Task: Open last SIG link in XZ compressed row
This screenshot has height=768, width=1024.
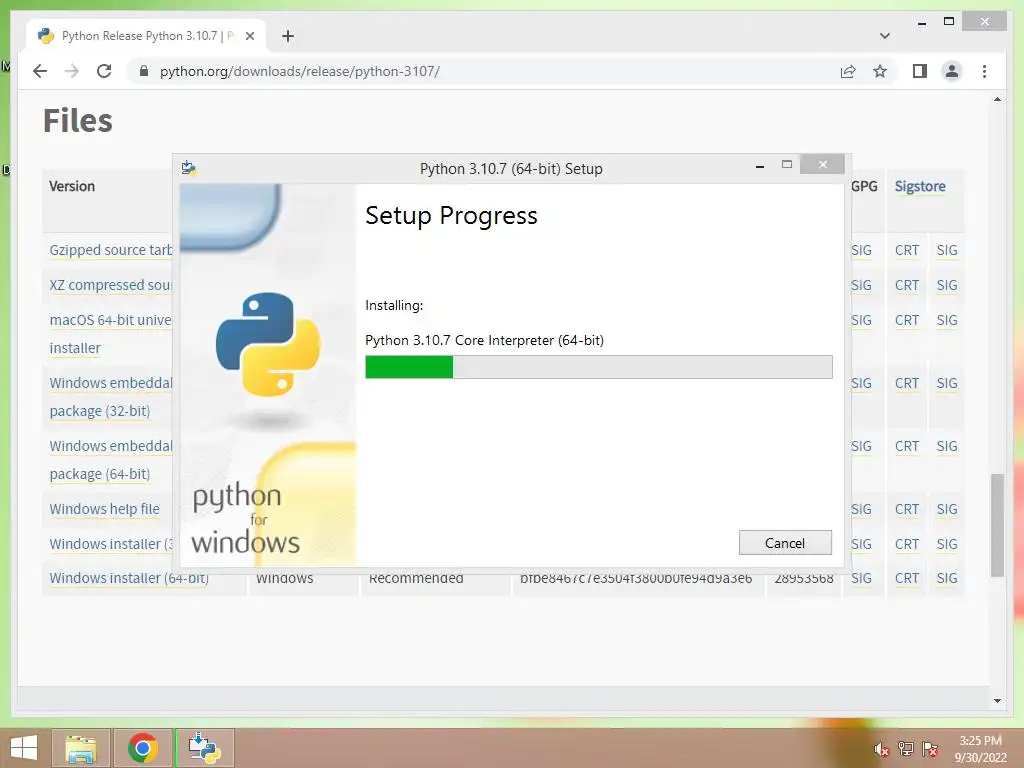Action: click(x=946, y=285)
